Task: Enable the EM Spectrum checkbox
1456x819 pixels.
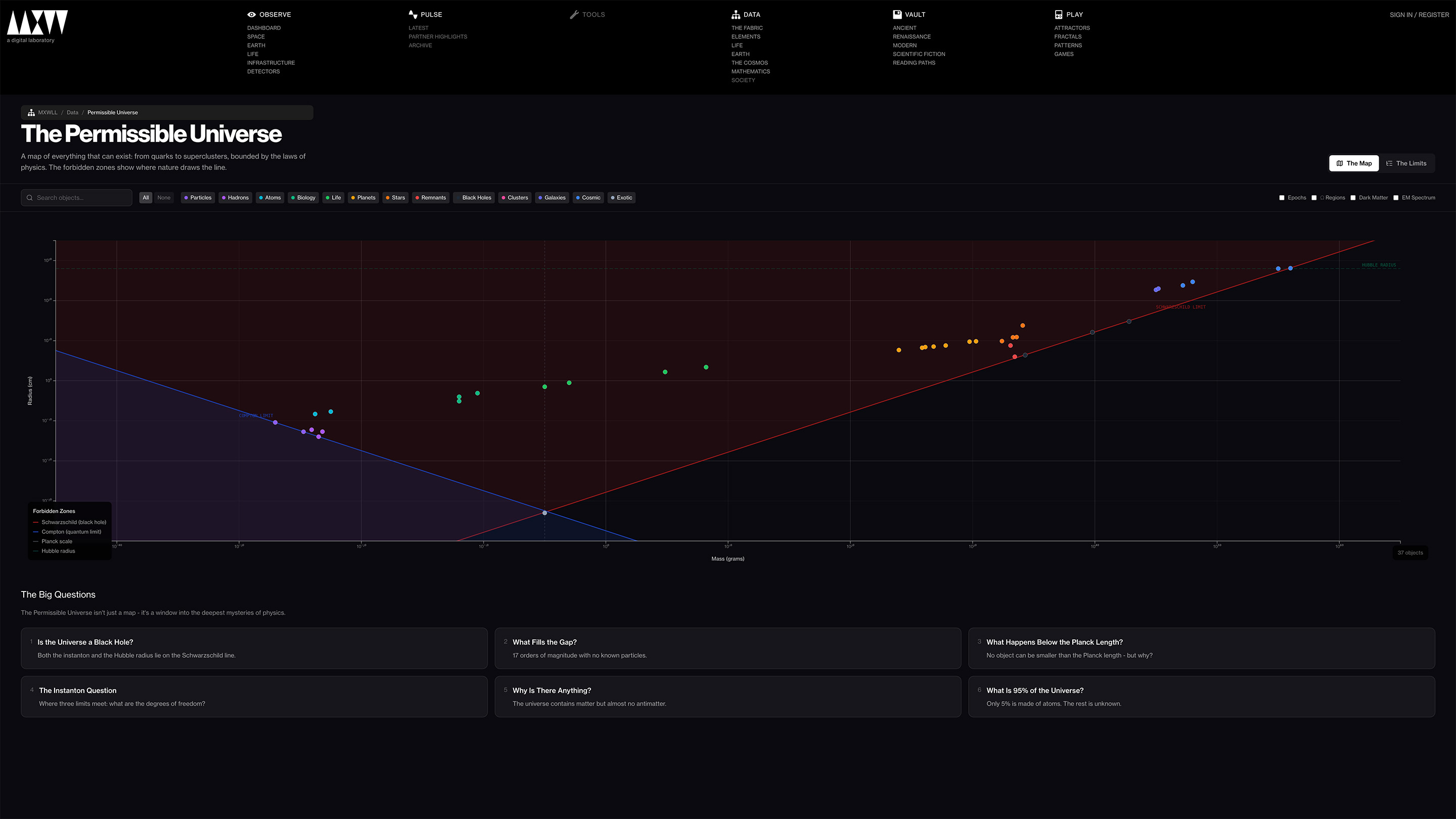Action: pos(1397,197)
